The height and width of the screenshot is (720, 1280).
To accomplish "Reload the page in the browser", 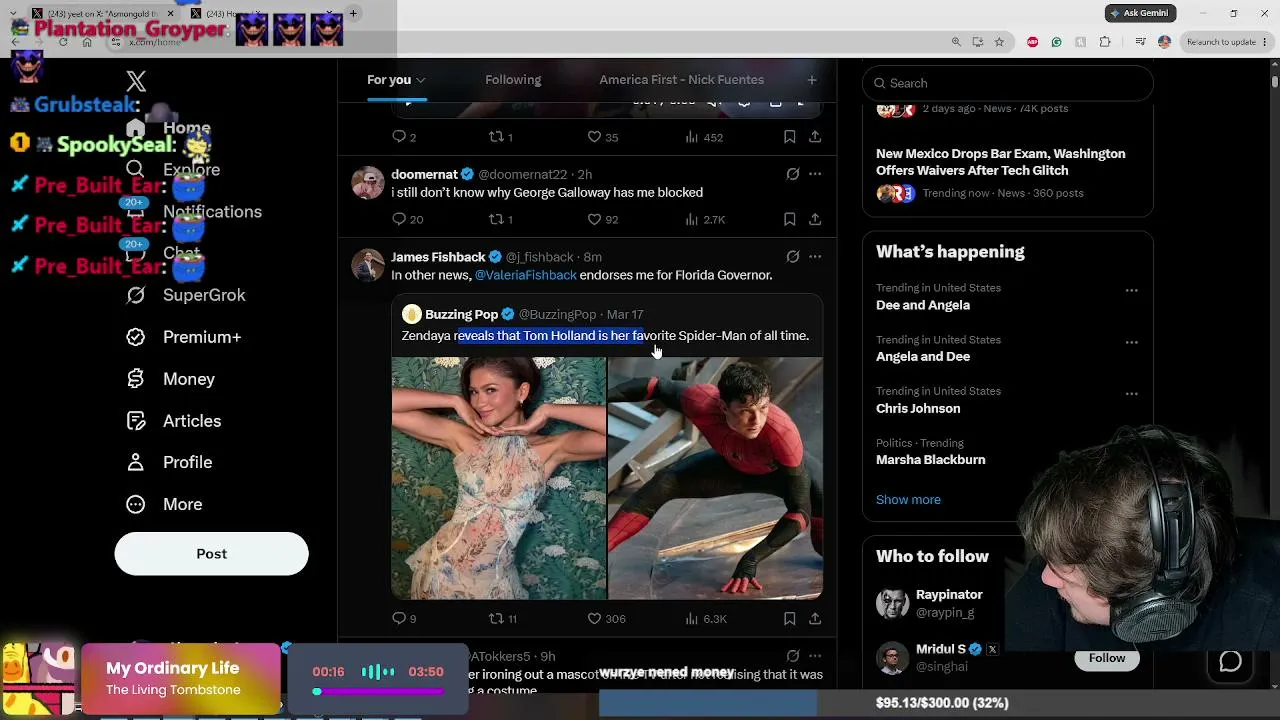I will 64,42.
